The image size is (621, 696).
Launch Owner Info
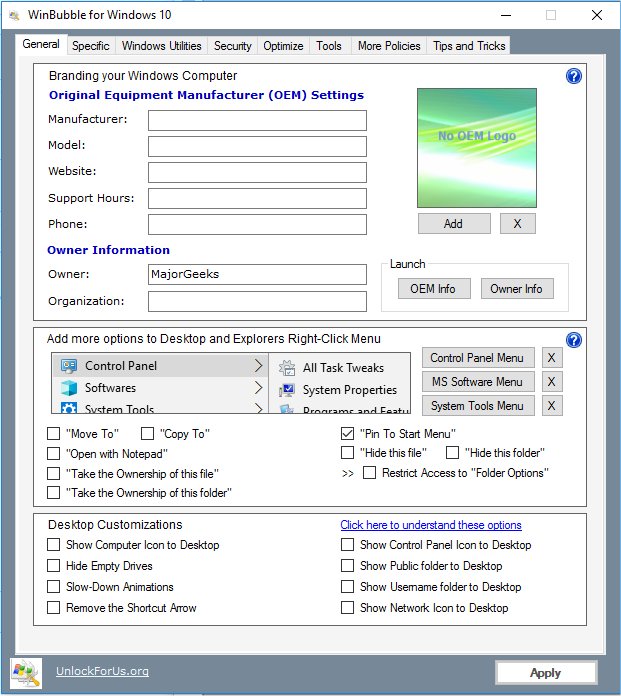(517, 289)
